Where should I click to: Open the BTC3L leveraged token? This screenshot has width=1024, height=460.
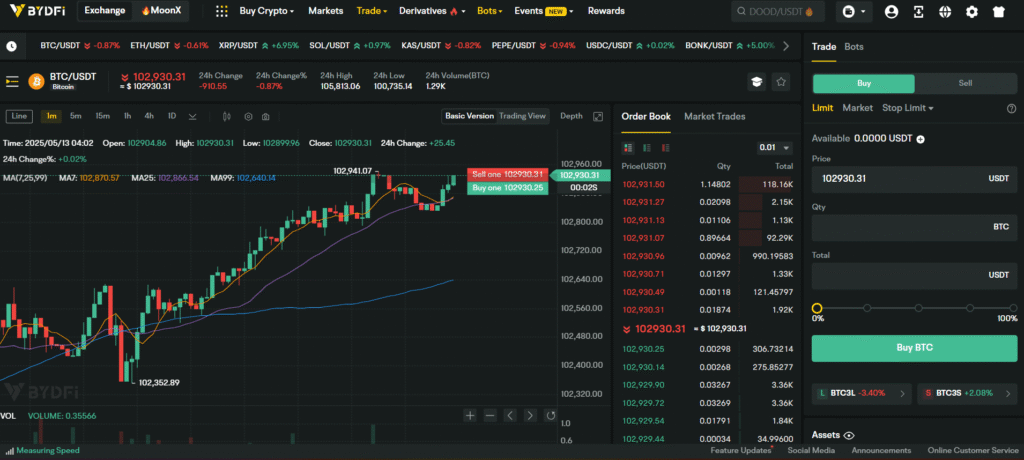pos(862,393)
